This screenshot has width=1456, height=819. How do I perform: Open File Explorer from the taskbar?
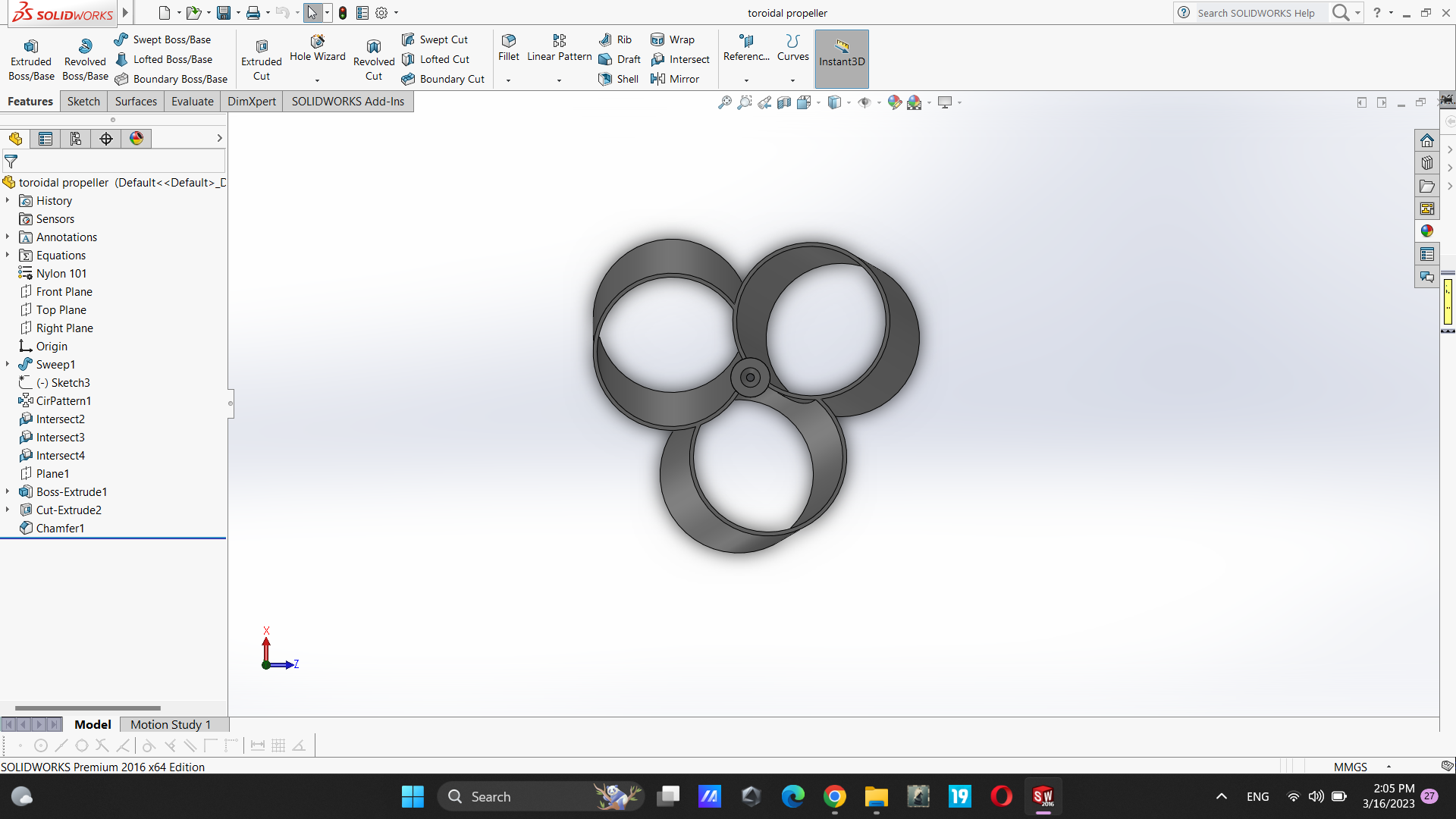876,796
